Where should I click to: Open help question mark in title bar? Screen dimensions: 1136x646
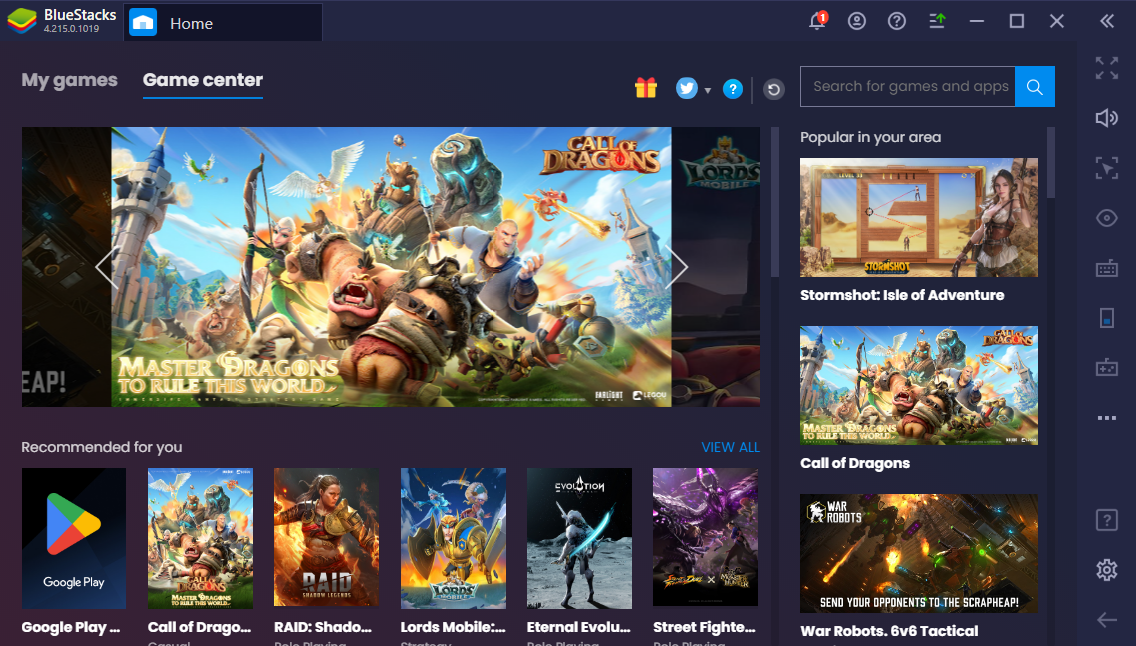click(x=897, y=21)
